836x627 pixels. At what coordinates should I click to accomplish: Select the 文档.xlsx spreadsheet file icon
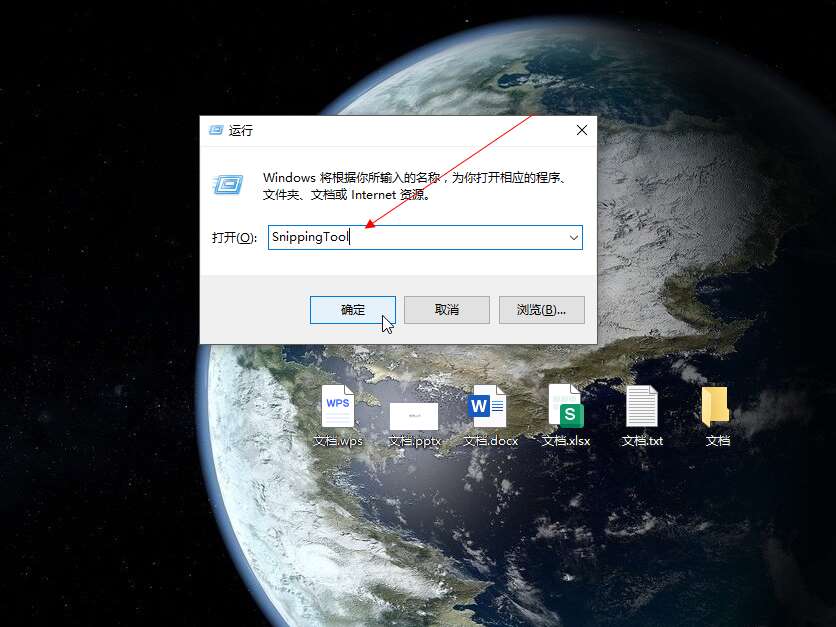tap(566, 406)
